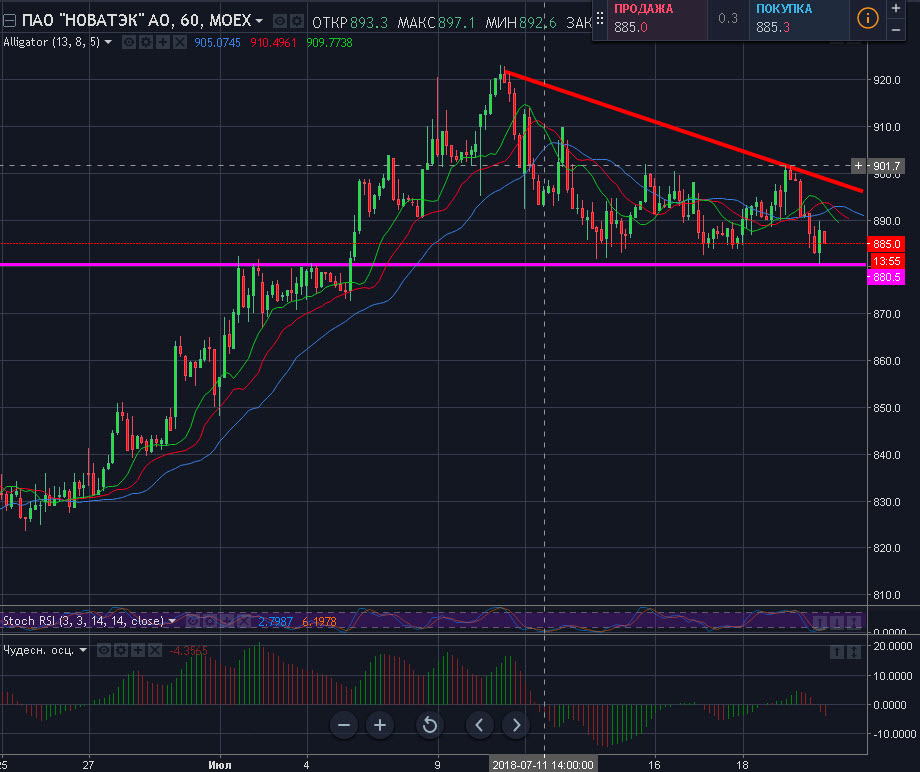Zoom out the chart with minus button
This screenshot has width=920, height=772.
(x=344, y=726)
